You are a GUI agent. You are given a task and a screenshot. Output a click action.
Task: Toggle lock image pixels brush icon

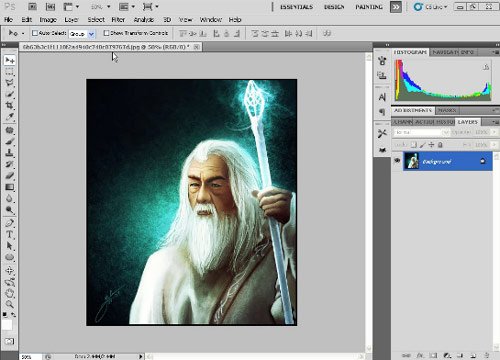pyautogui.click(x=422, y=145)
